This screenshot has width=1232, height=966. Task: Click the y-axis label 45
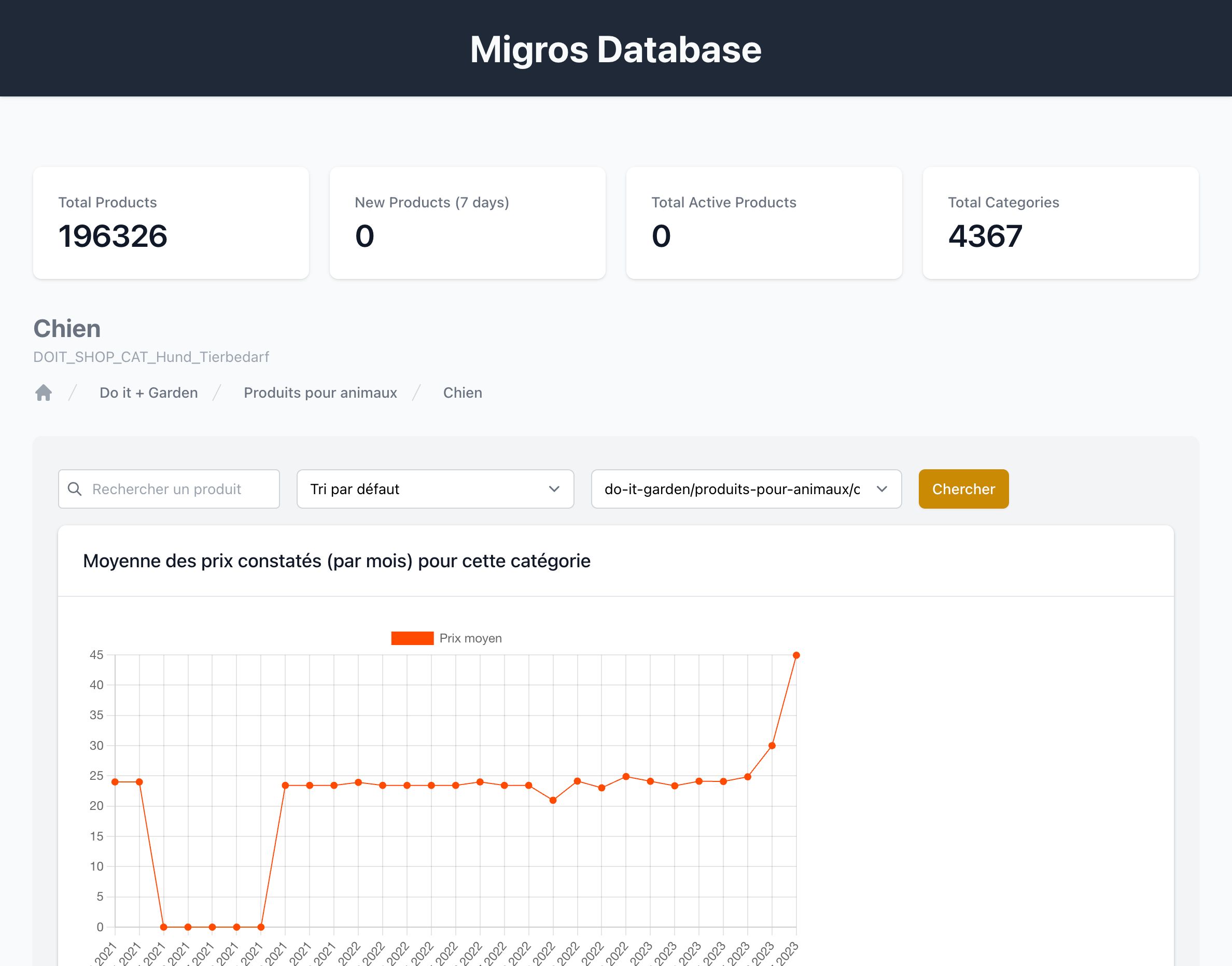click(x=96, y=655)
